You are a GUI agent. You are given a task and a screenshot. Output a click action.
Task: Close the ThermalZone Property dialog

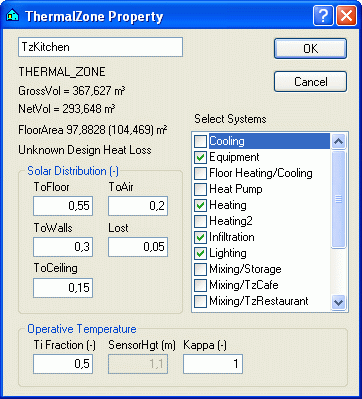coord(346,16)
